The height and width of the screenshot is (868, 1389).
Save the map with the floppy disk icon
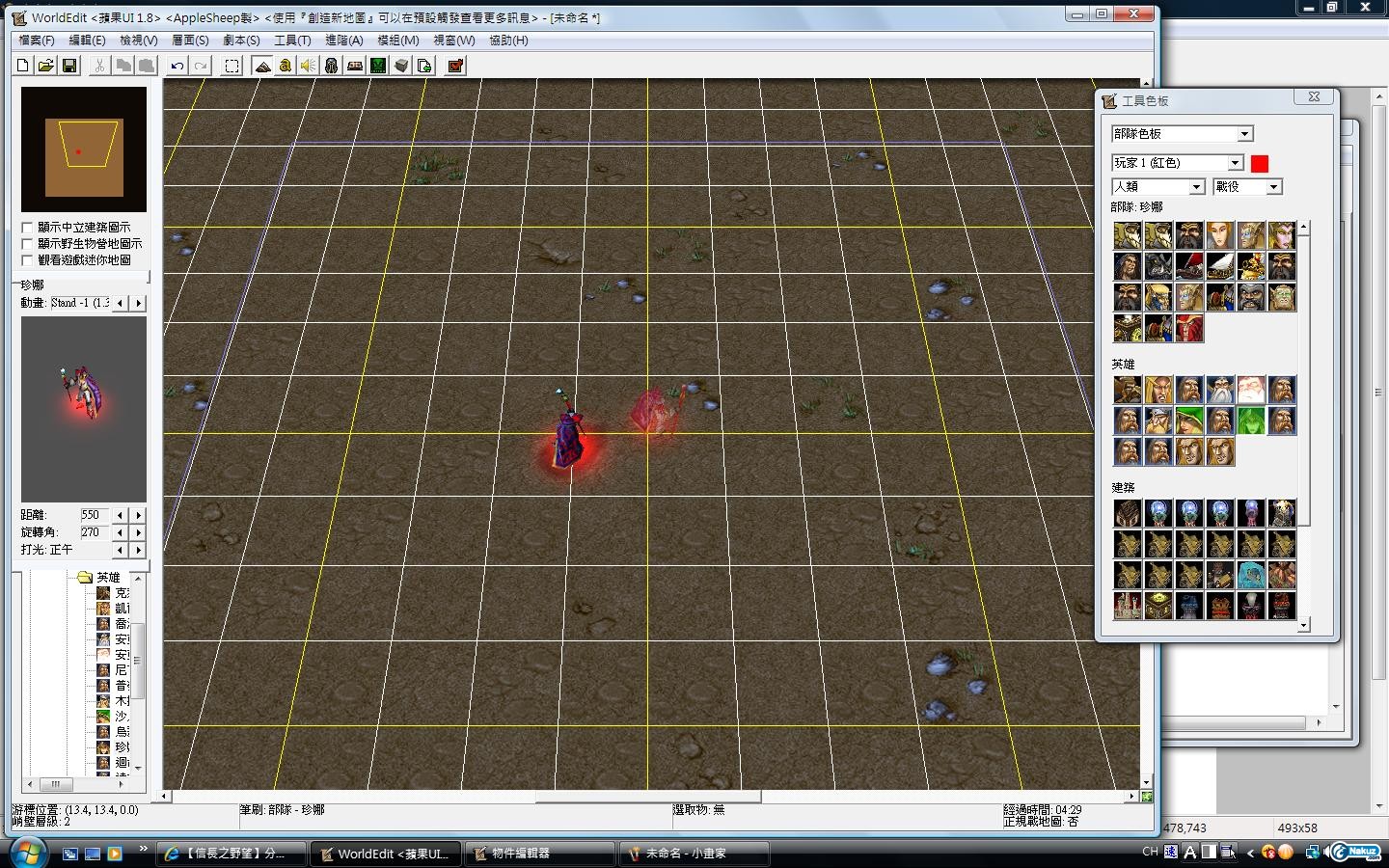(69, 66)
